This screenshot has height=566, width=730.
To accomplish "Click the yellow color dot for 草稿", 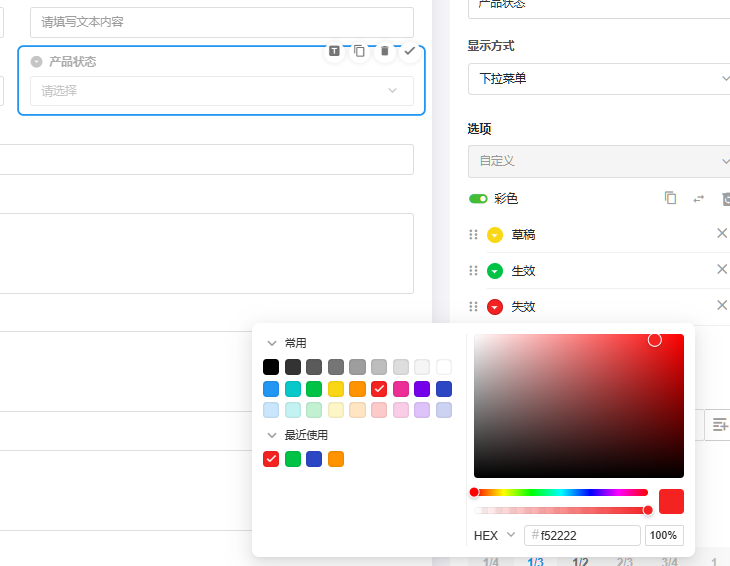I will click(495, 235).
